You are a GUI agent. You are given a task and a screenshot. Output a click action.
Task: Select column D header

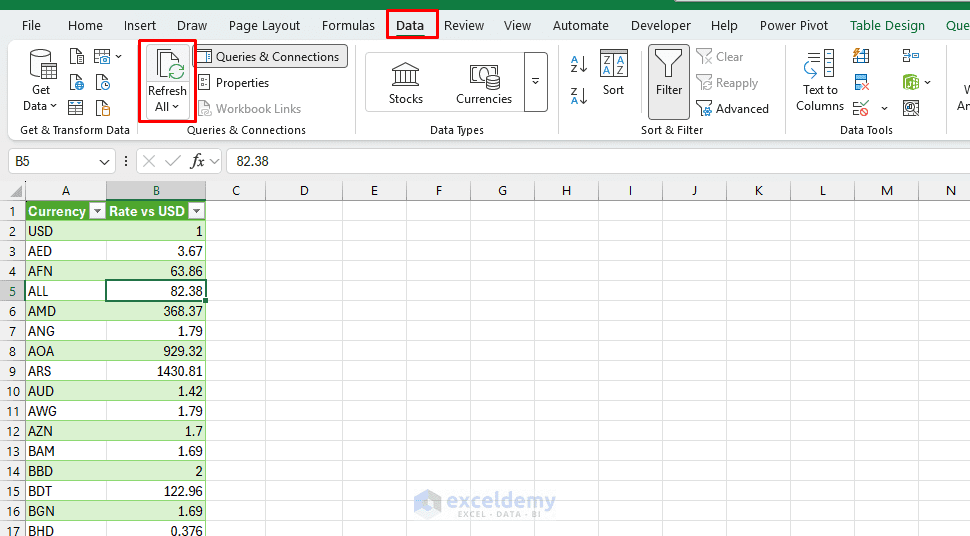pos(304,191)
